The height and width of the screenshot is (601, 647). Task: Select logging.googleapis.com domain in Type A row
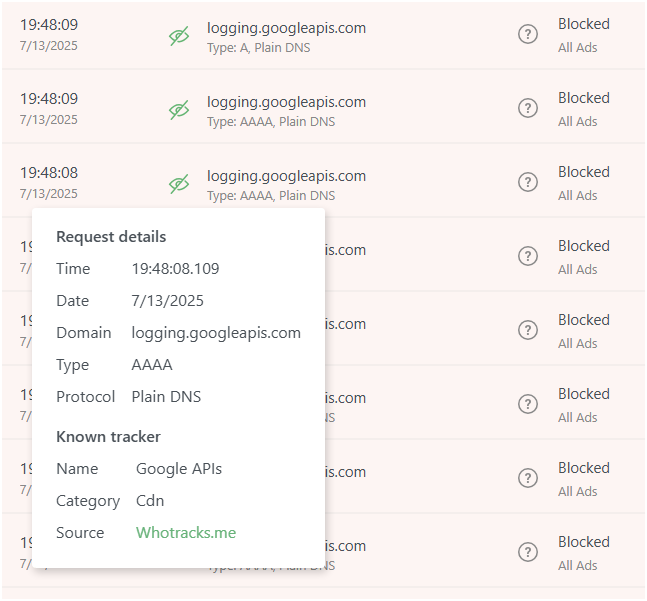[x=286, y=28]
